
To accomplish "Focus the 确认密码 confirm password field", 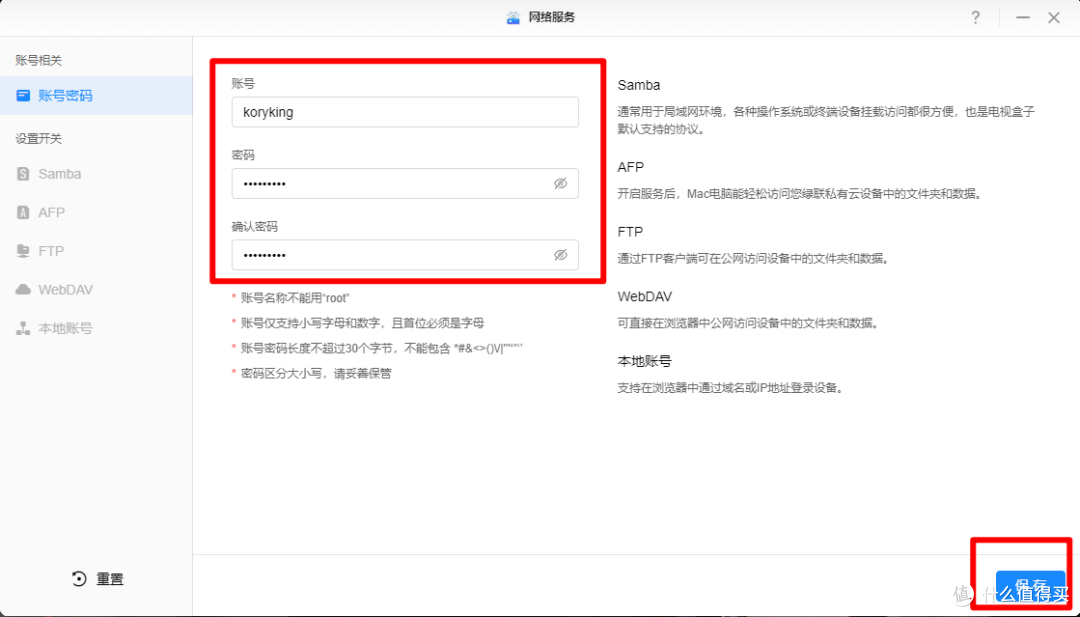I will [x=405, y=255].
